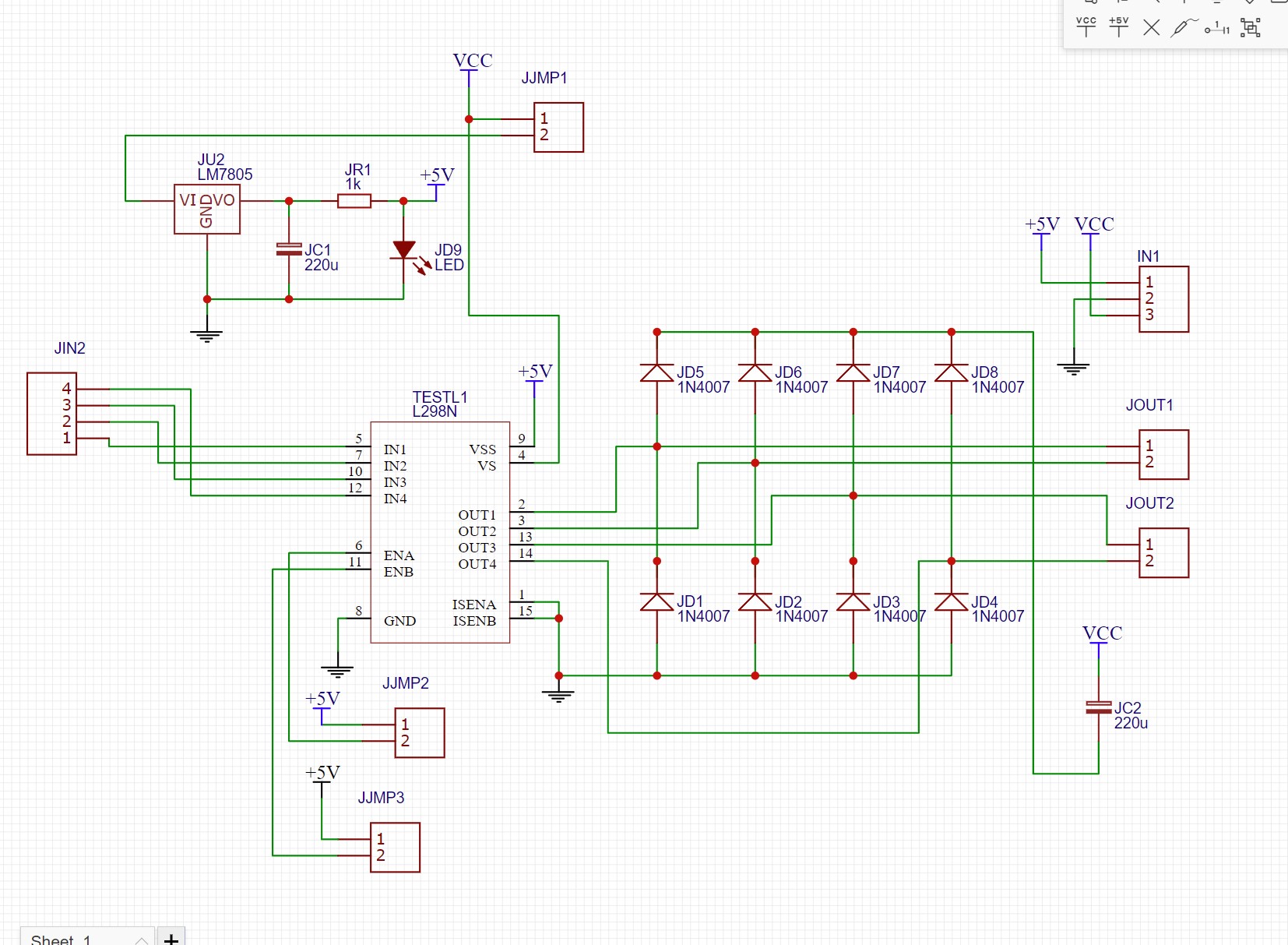Select the JC1 220u capacitor symbol
This screenshot has height=945, width=1288.
pos(289,249)
